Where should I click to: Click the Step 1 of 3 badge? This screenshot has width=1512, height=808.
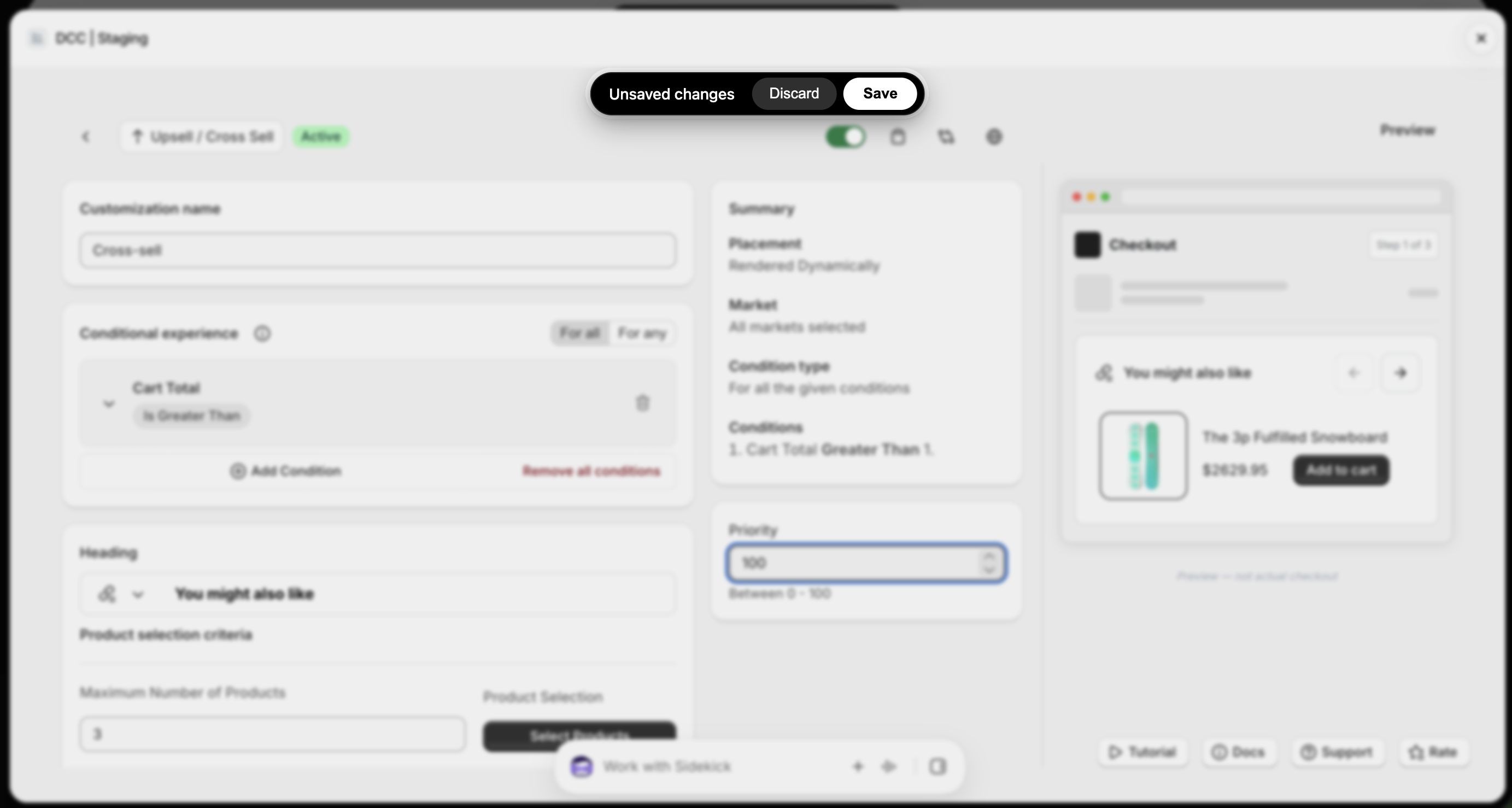tap(1404, 245)
